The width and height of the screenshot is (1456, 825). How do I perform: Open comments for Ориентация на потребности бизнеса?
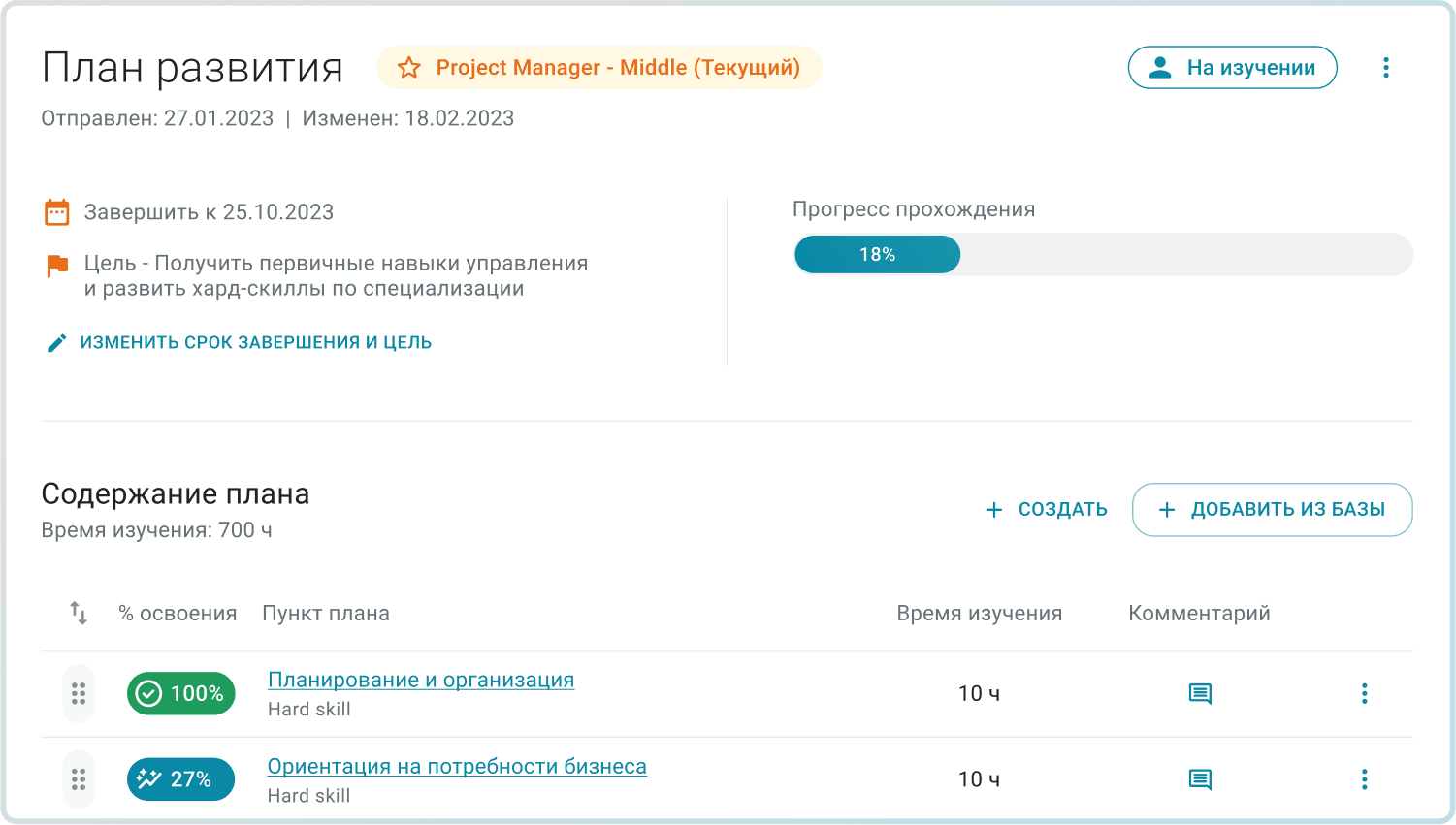pos(1200,778)
